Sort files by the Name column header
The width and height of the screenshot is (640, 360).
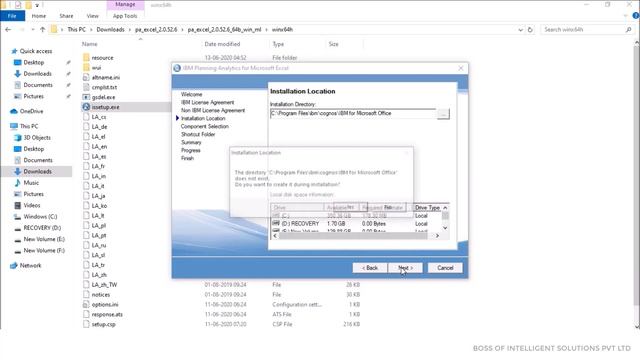[x=89, y=44]
